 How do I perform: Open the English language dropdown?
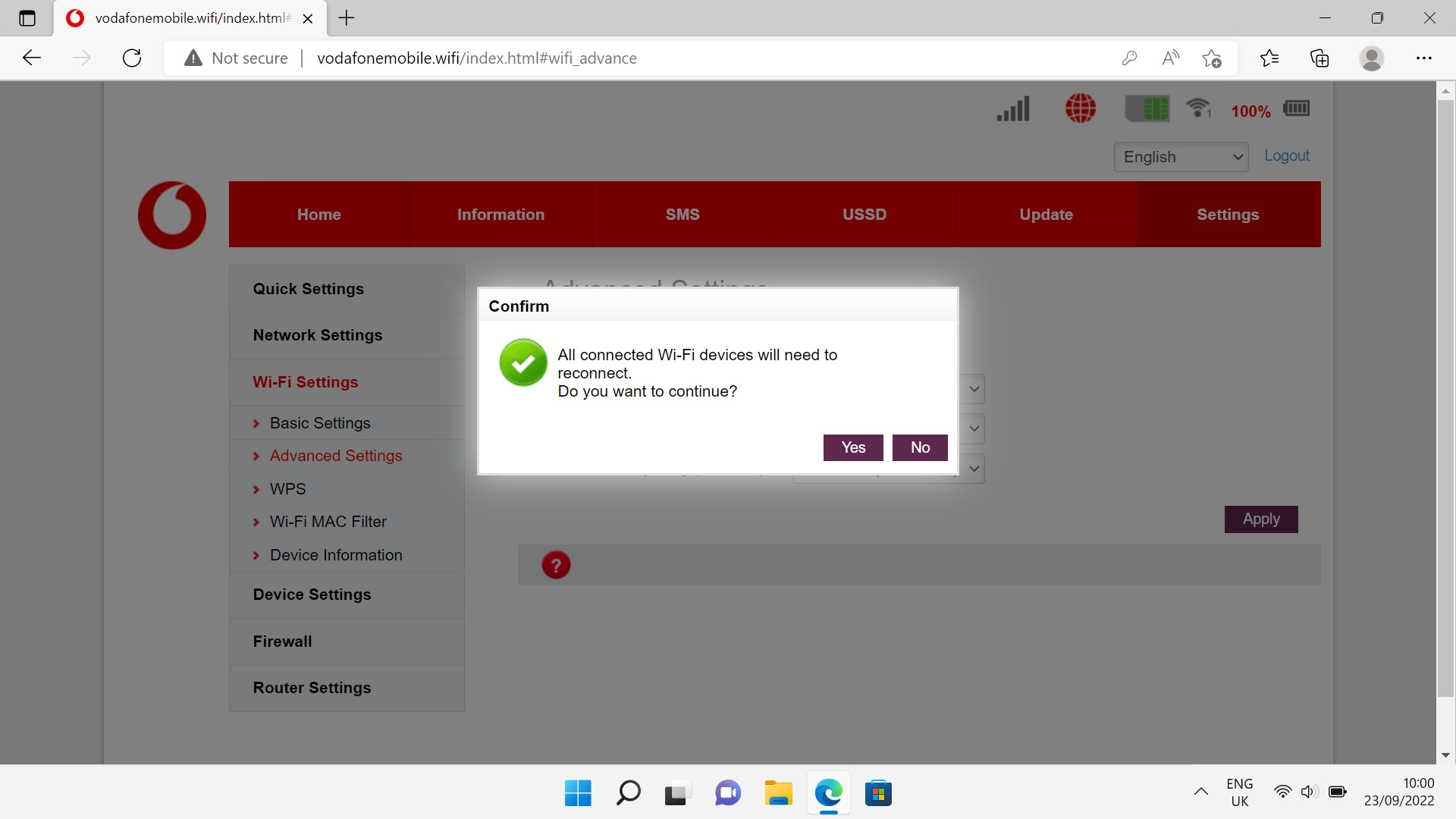coord(1181,157)
